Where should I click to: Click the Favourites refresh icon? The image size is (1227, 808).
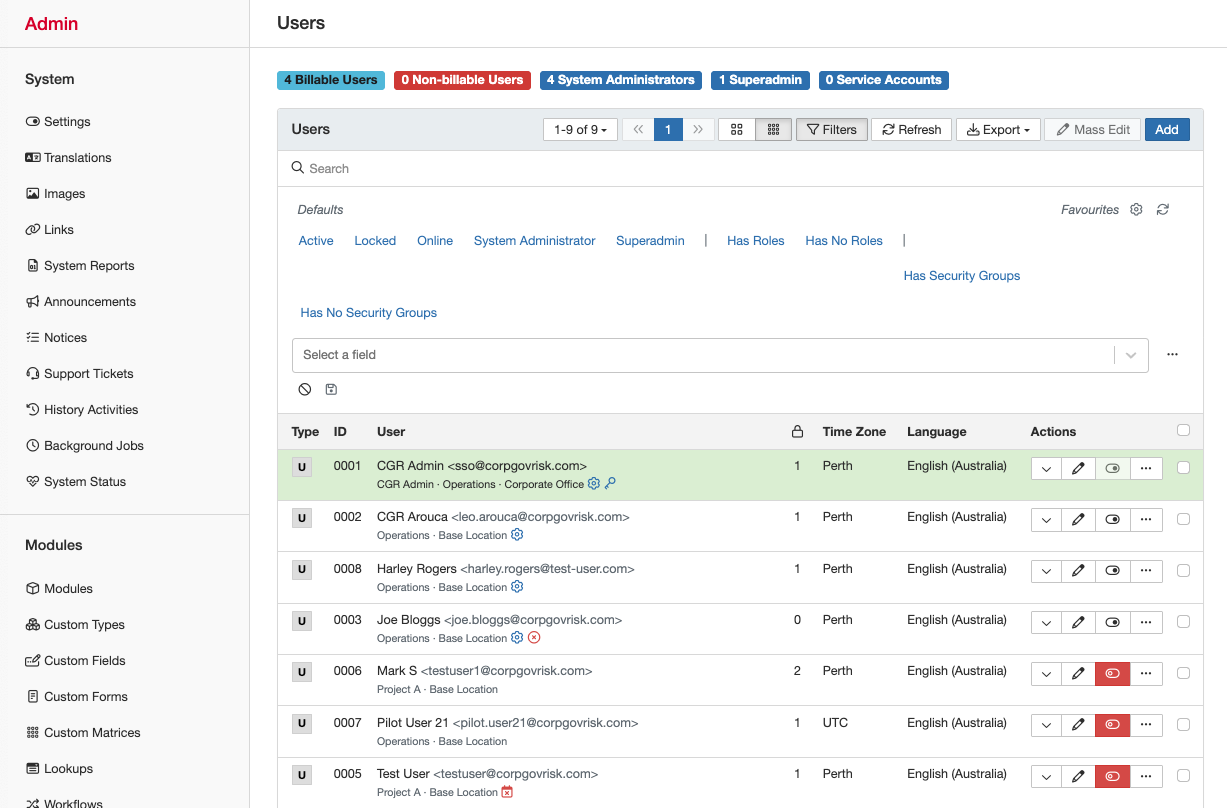(x=1162, y=210)
